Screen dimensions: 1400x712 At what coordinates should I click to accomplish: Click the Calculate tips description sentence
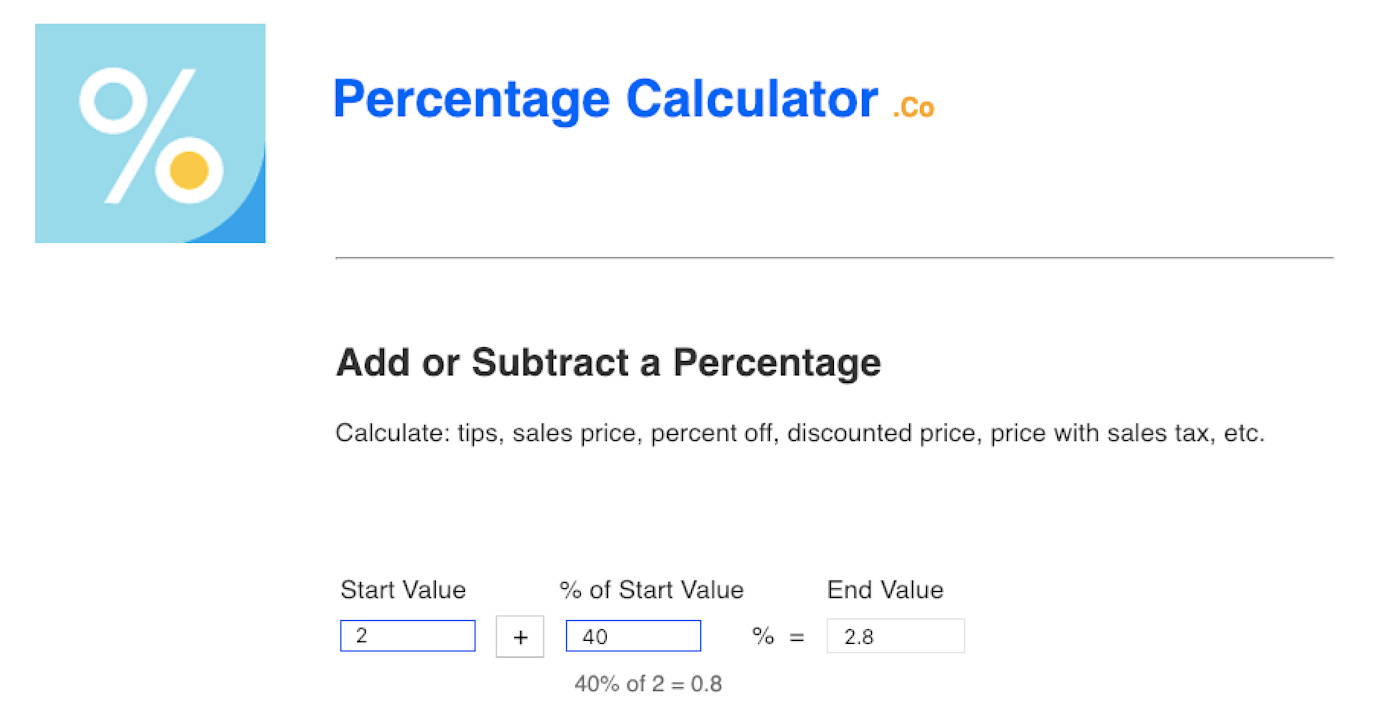tap(800, 435)
